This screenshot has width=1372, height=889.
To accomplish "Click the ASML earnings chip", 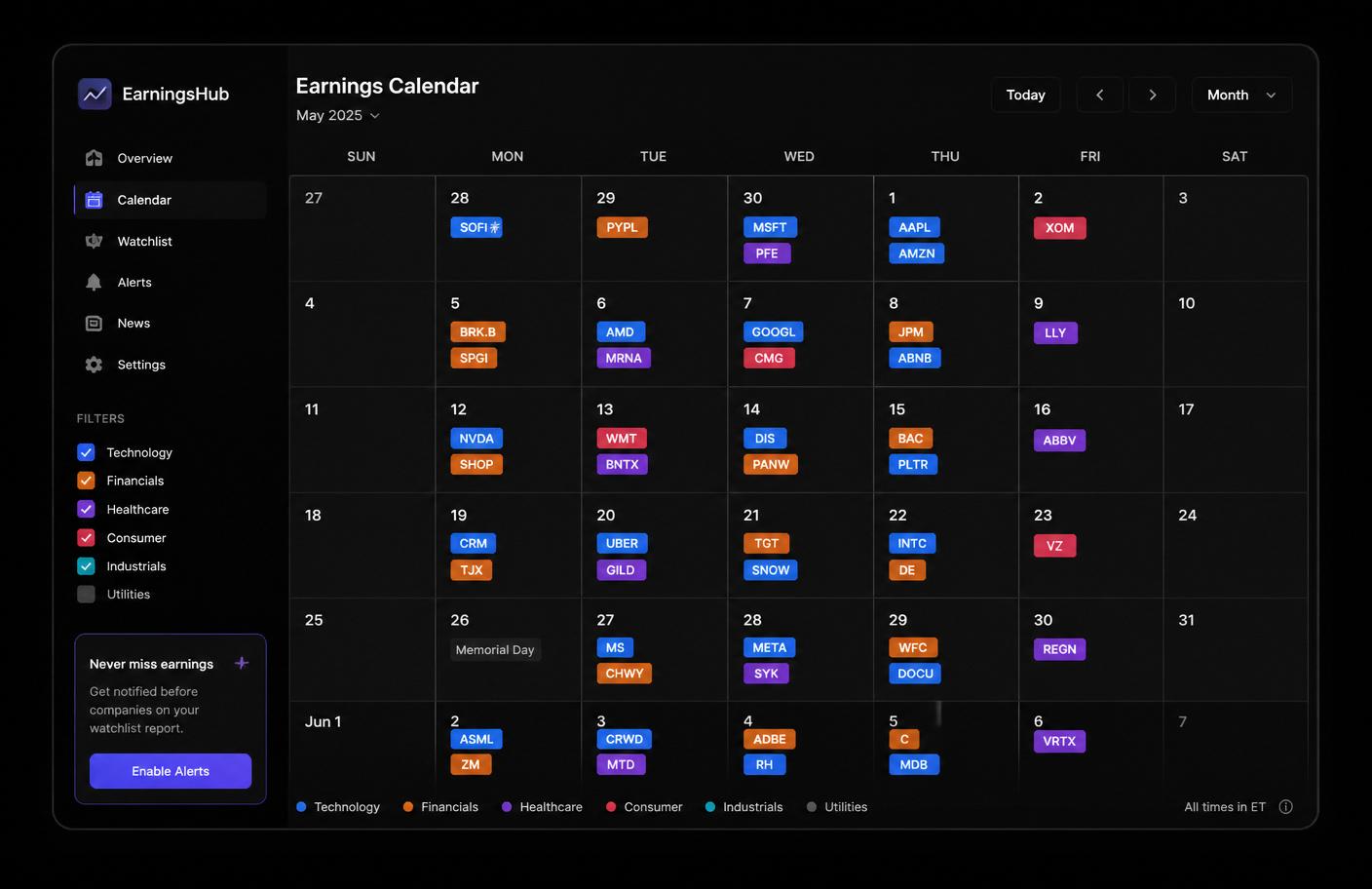I will 476,739.
